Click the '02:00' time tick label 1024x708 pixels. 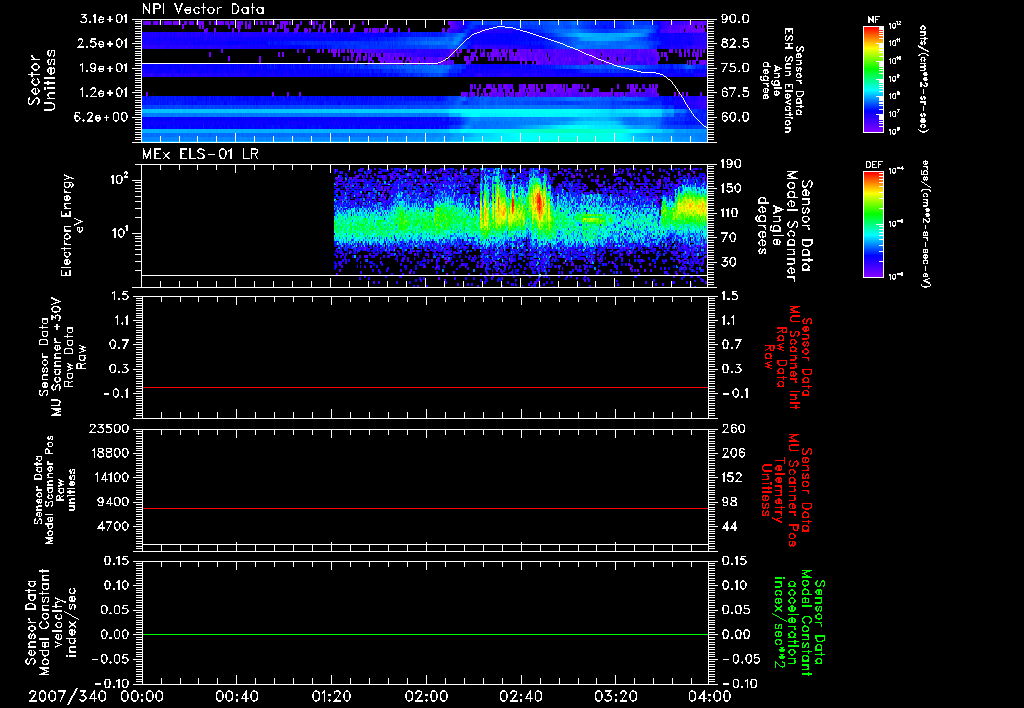click(x=426, y=696)
